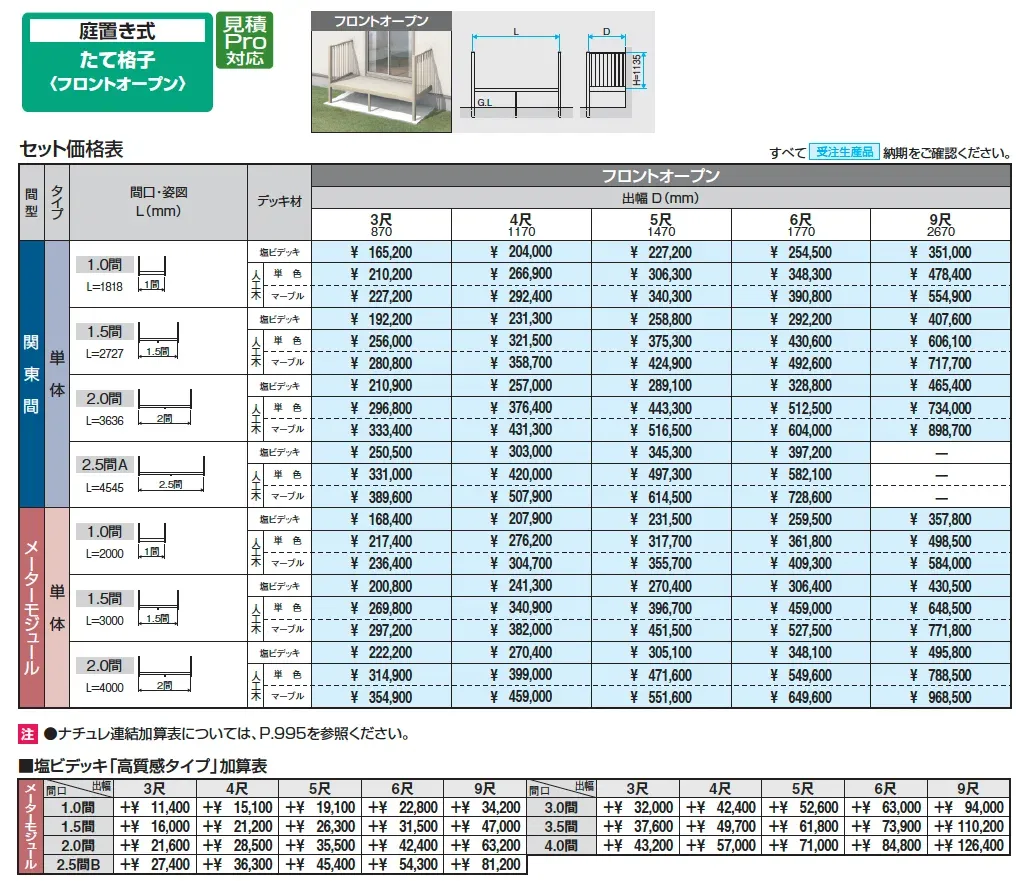Screen dimensions: 1016x881
Task: Click the +¥26,300 surcharge cell
Action: [x=320, y=827]
